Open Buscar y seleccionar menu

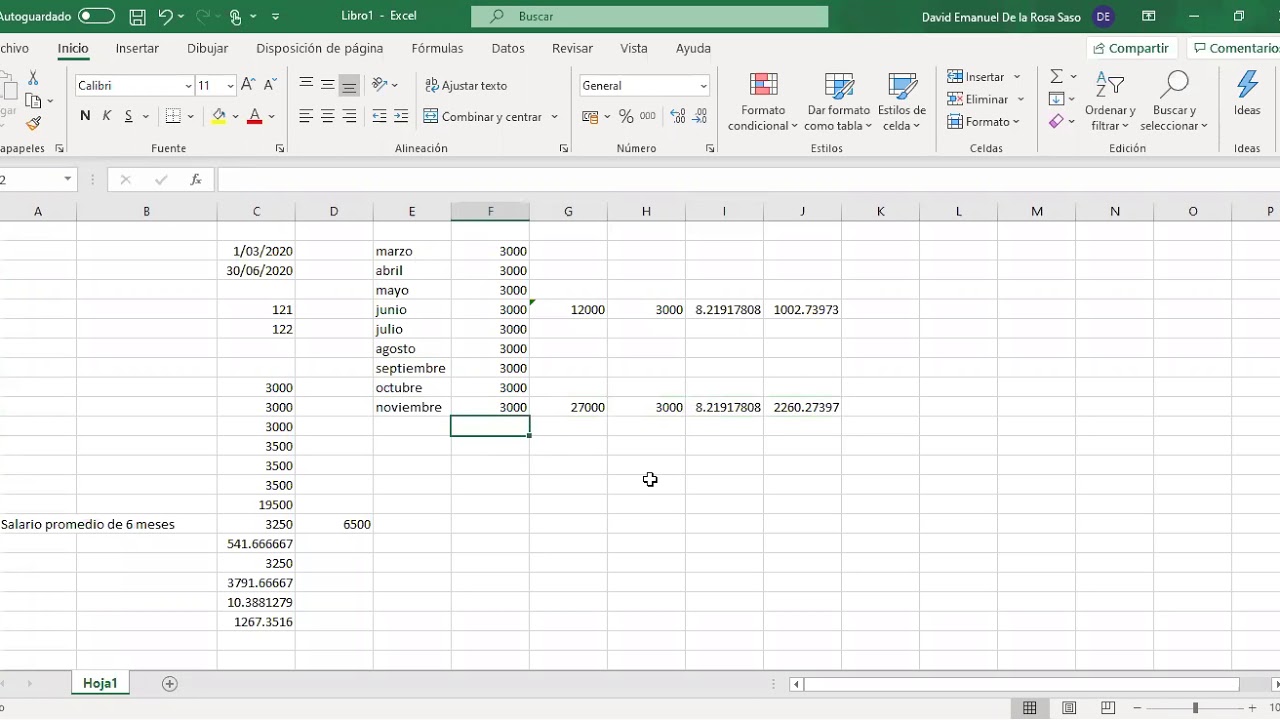pos(1174,101)
